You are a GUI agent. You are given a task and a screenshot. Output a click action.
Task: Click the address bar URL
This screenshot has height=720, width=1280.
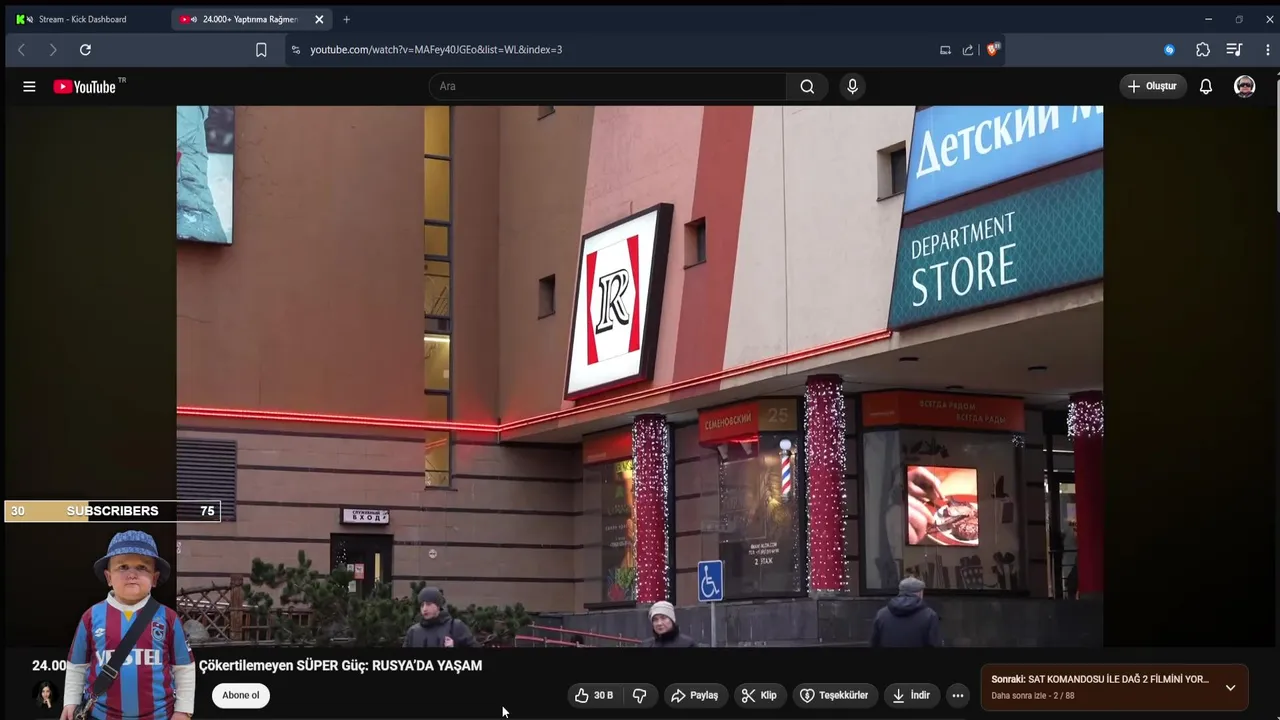436,50
